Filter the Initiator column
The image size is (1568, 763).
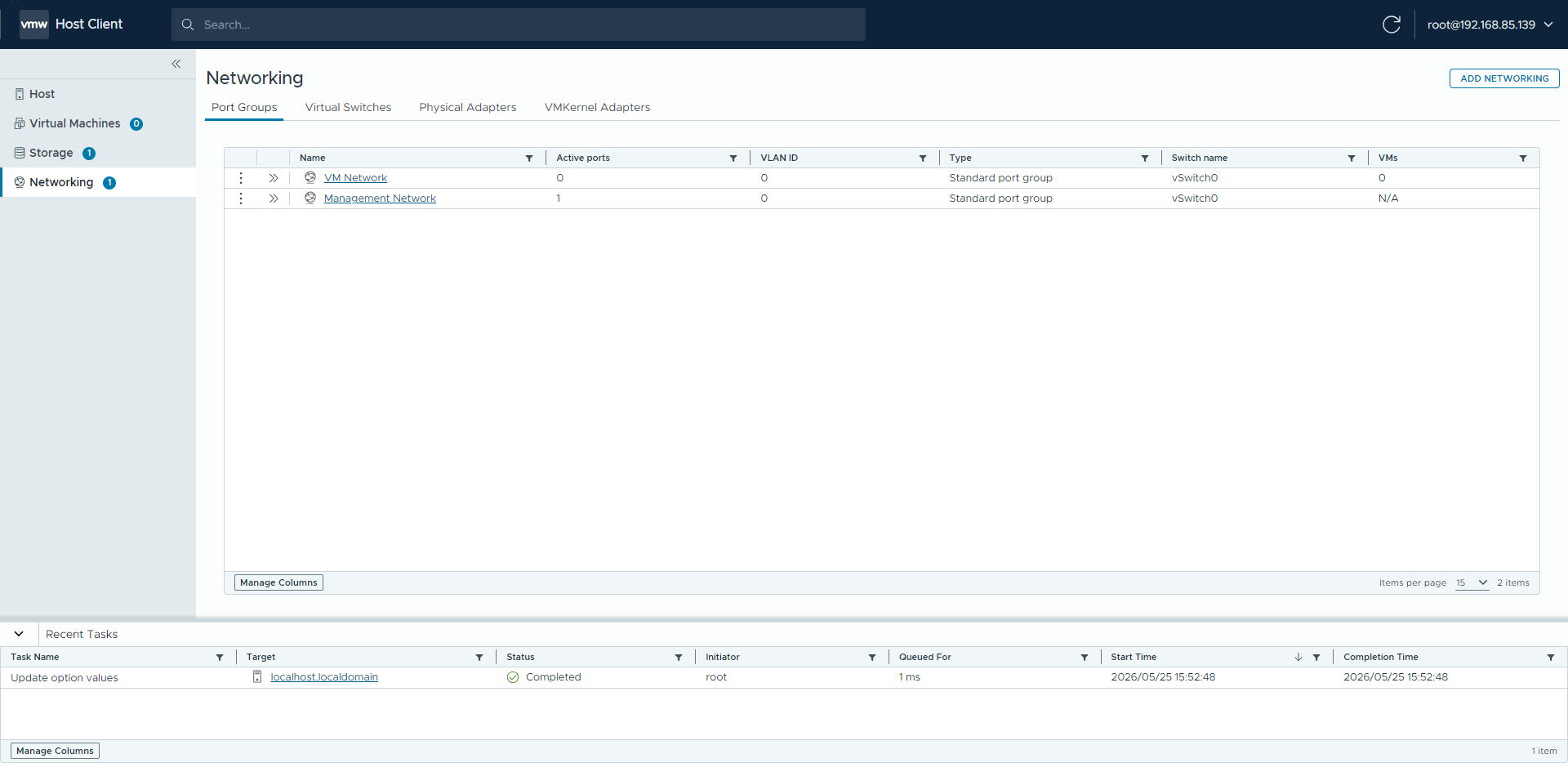[x=872, y=658]
